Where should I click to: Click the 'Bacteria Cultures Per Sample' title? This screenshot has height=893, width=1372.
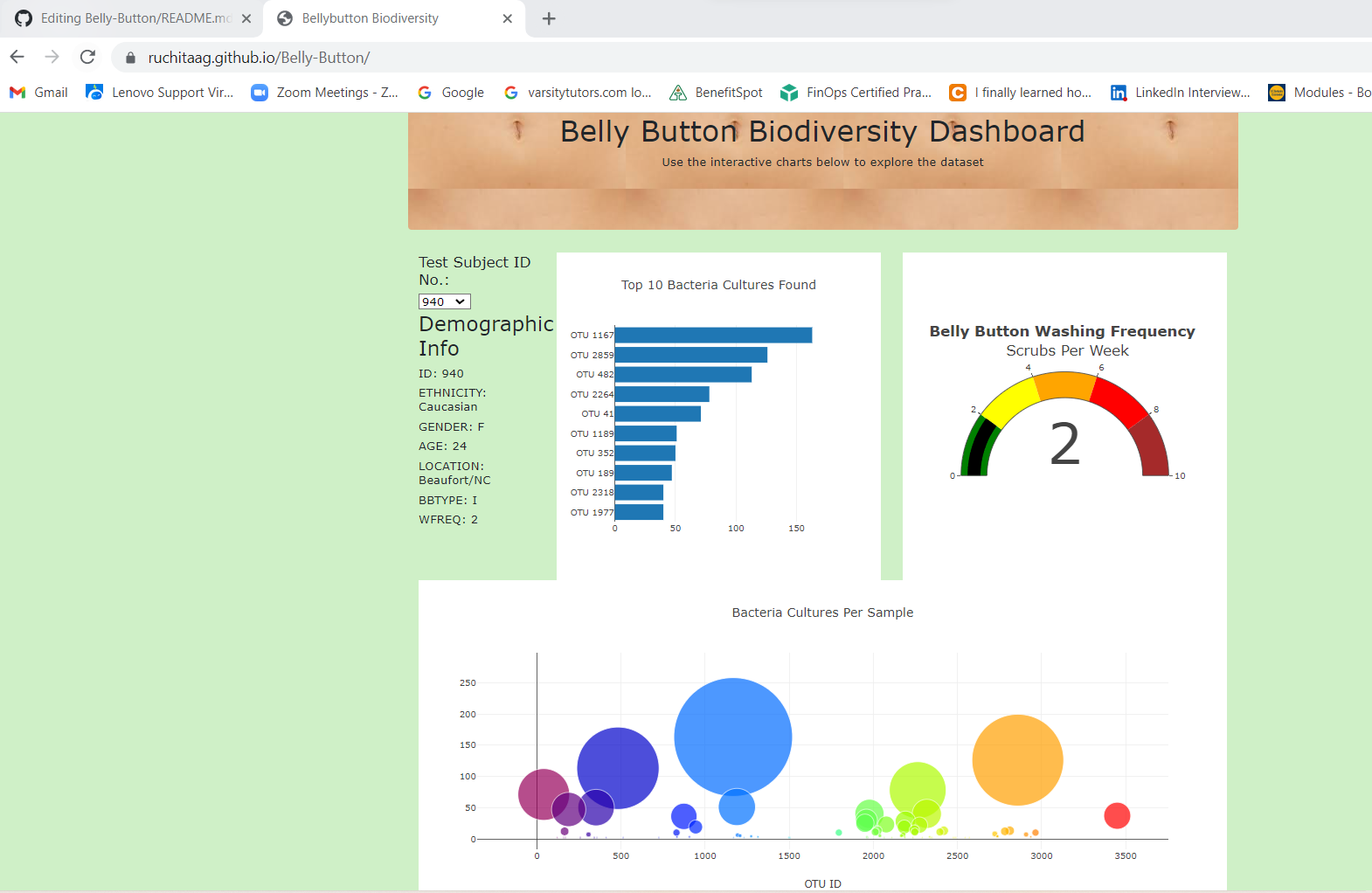[x=822, y=613]
